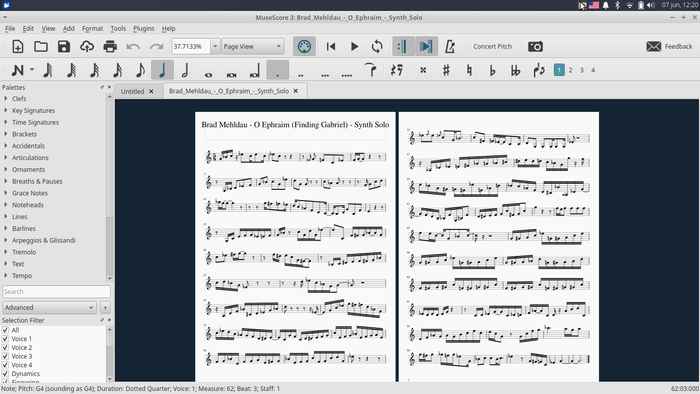The width and height of the screenshot is (700, 394).
Task: Uncheck Voice 3 in Selection Filter
Action: click(5, 356)
